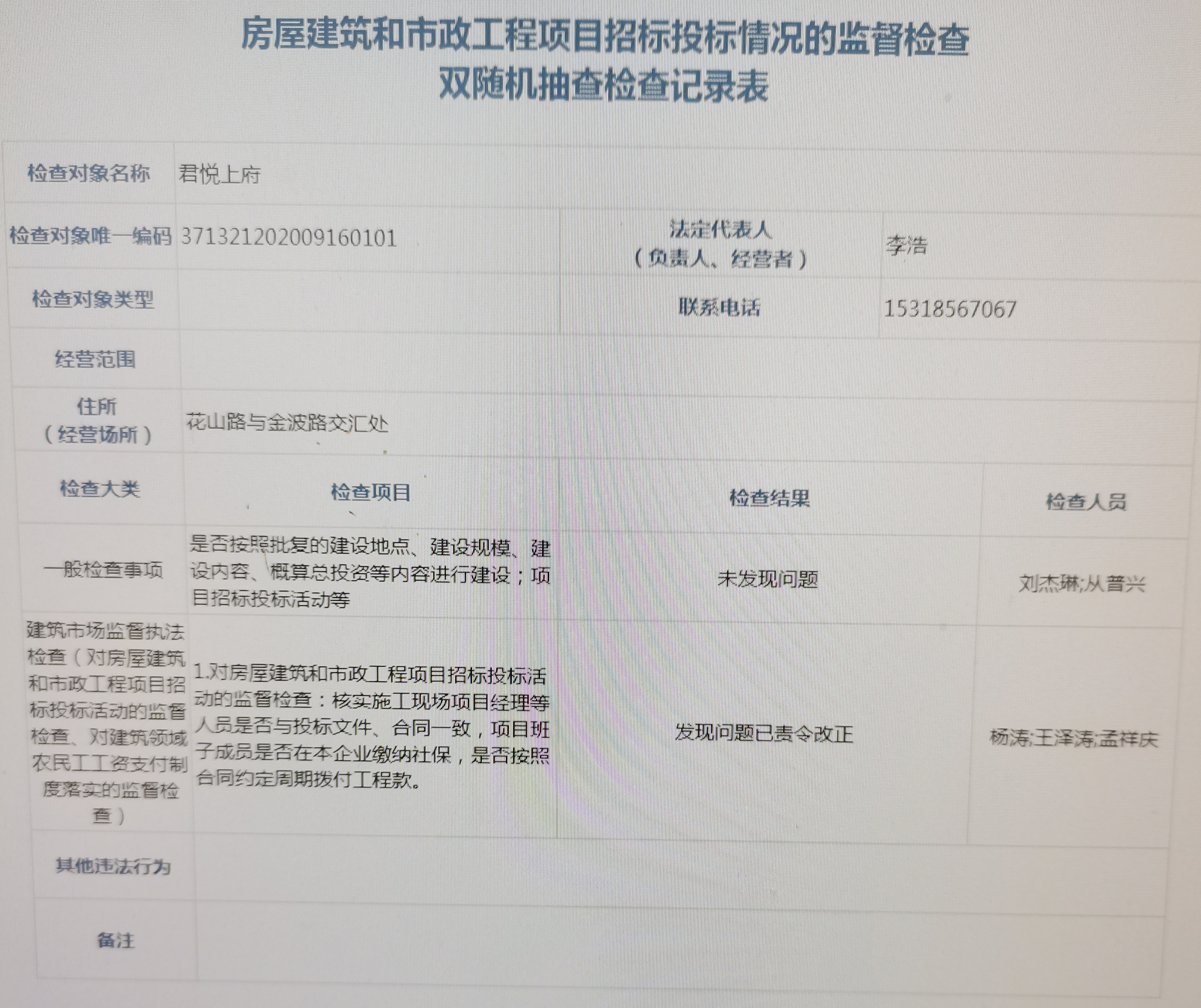Click the phone number 15318567067
Viewport: 1201px width, 1008px height.
click(950, 309)
